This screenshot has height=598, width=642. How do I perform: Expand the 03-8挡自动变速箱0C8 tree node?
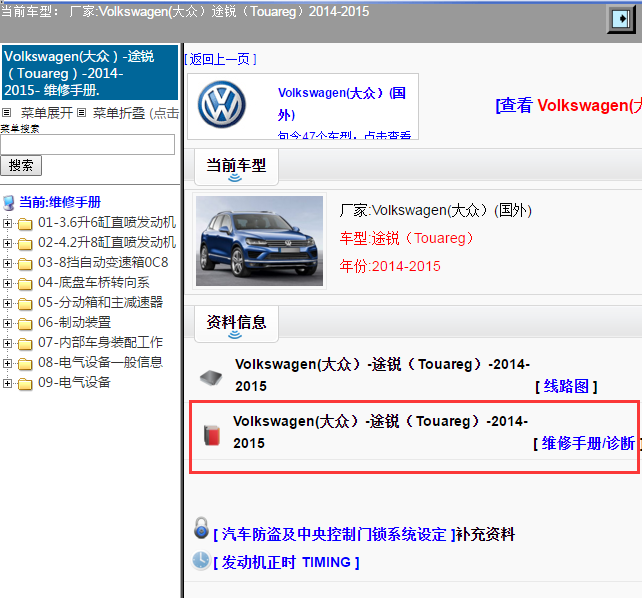7,263
